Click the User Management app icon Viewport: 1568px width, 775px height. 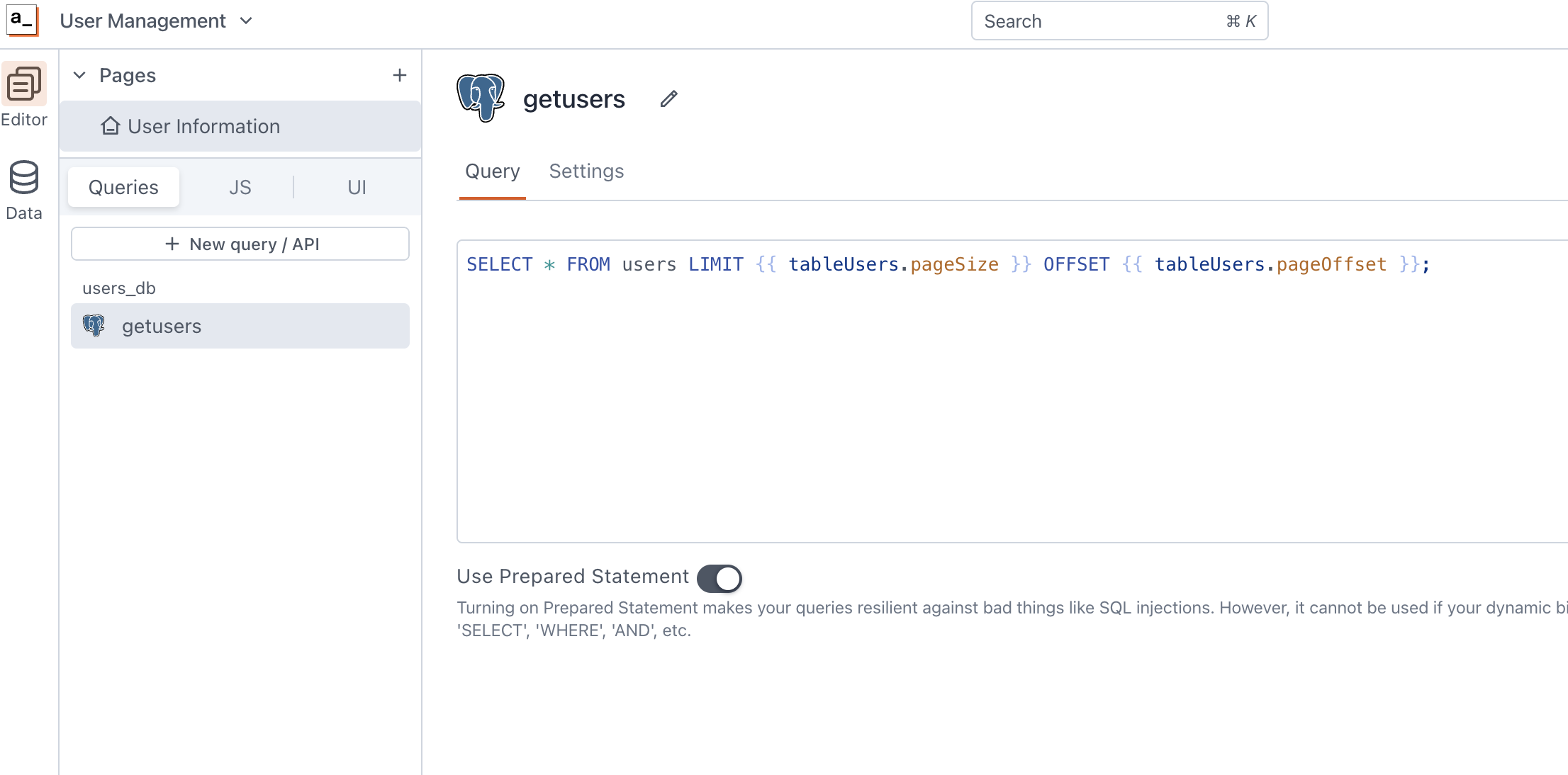tap(22, 20)
